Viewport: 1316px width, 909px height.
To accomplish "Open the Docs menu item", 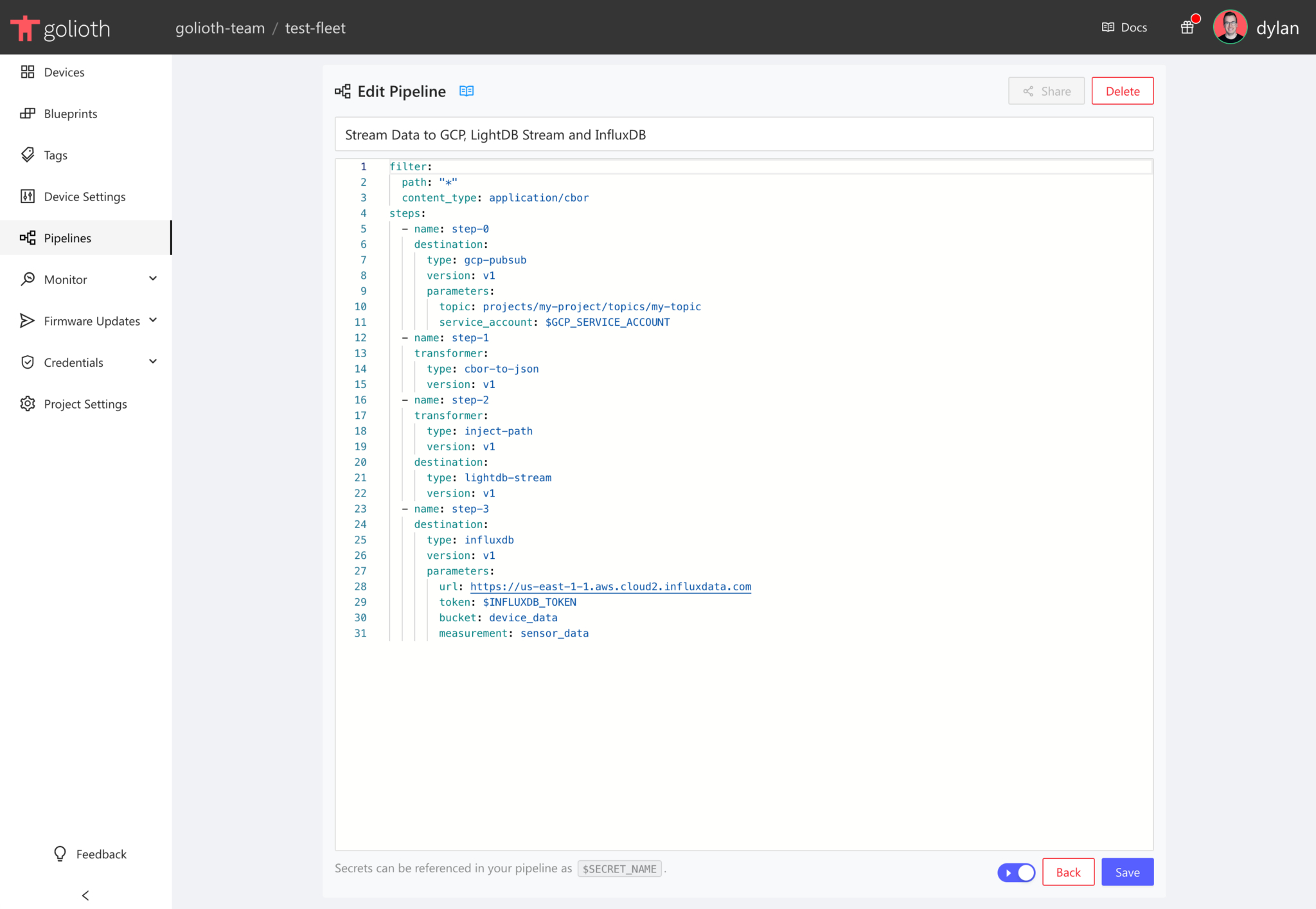I will click(x=1123, y=27).
